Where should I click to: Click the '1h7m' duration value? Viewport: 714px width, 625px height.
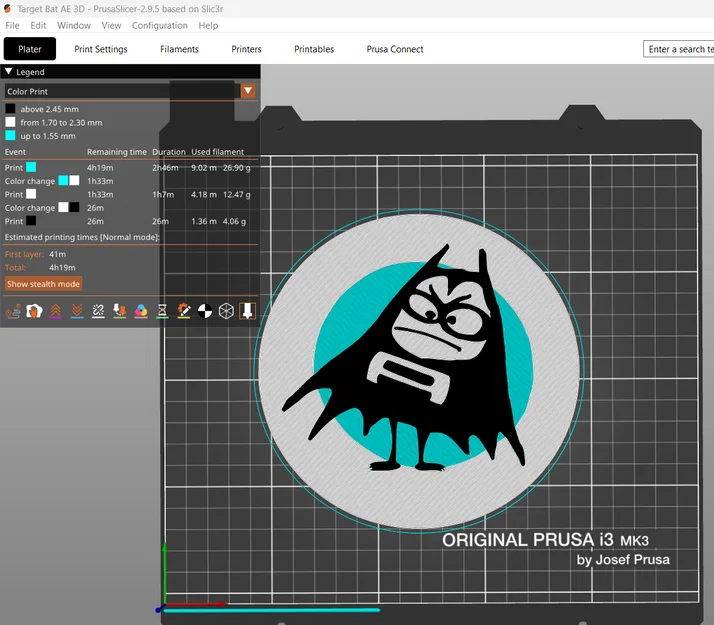[163, 194]
